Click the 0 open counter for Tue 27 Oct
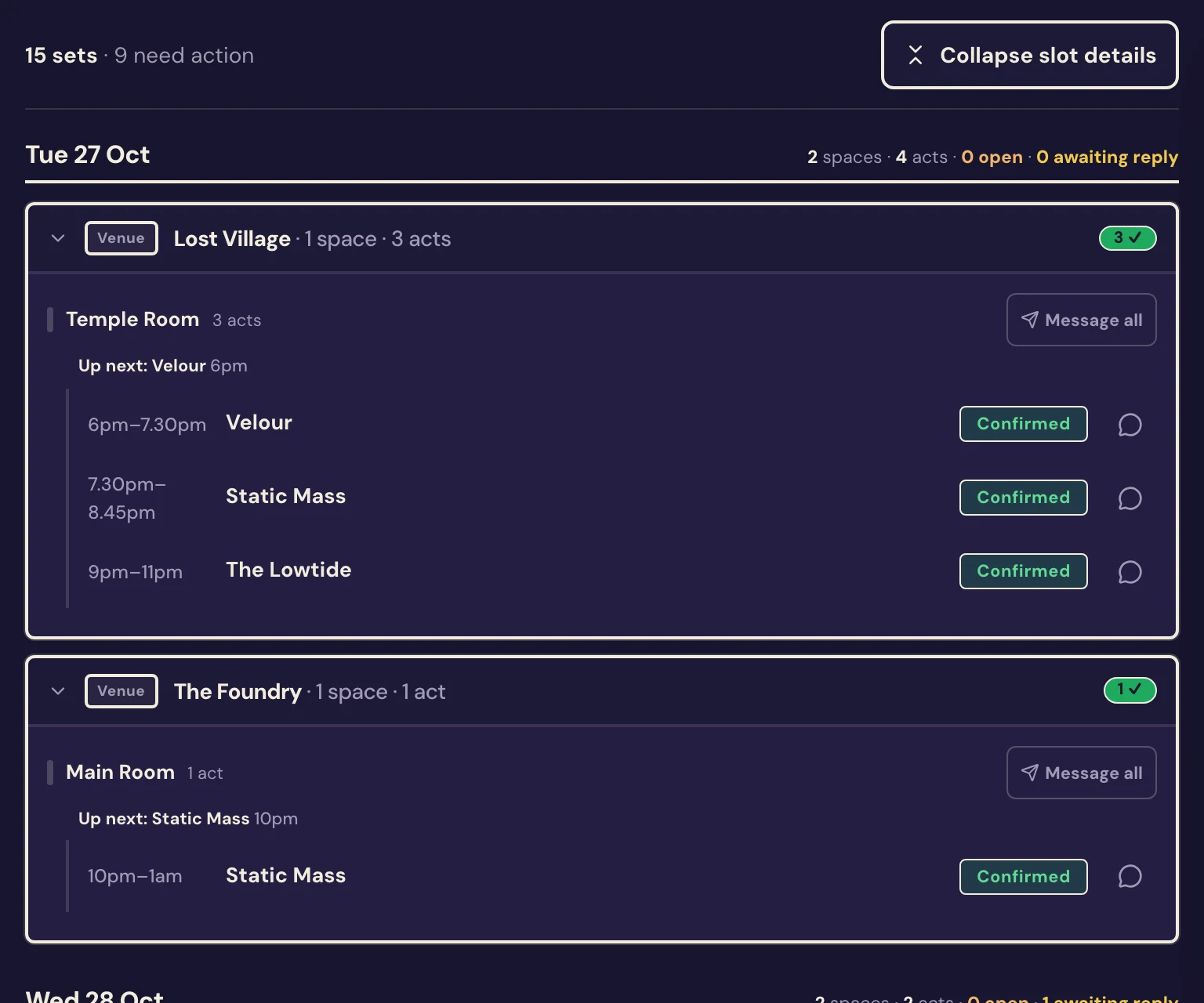This screenshot has width=1204, height=1003. [992, 158]
